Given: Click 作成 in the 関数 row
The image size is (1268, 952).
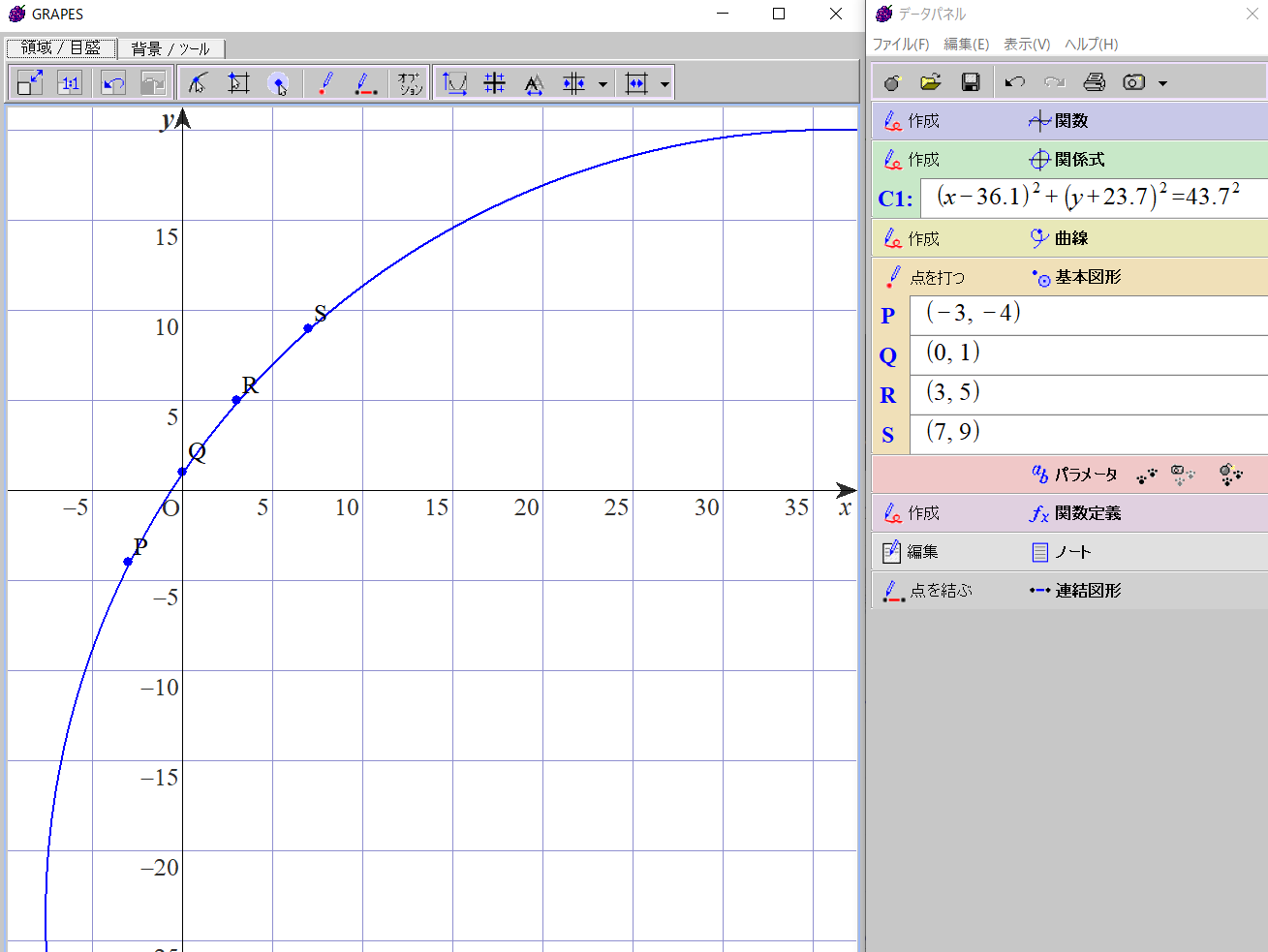Looking at the screenshot, I should (912, 121).
